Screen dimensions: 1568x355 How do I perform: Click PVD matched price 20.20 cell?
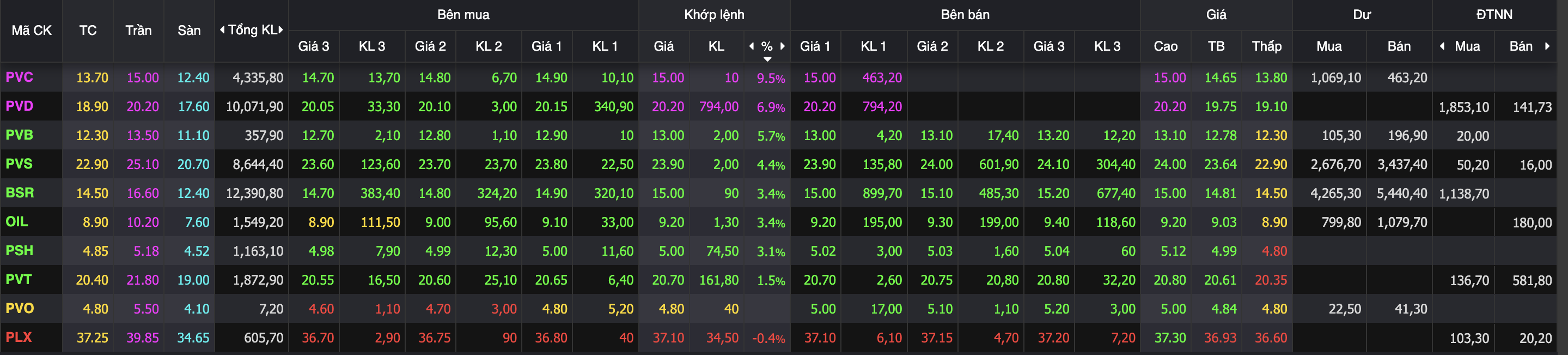(x=668, y=107)
